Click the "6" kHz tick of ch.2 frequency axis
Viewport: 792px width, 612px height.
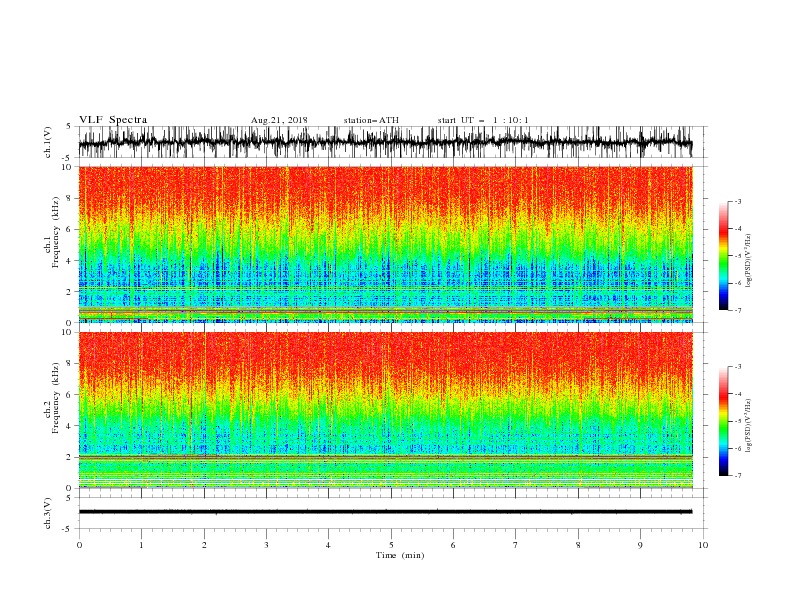tap(70, 395)
